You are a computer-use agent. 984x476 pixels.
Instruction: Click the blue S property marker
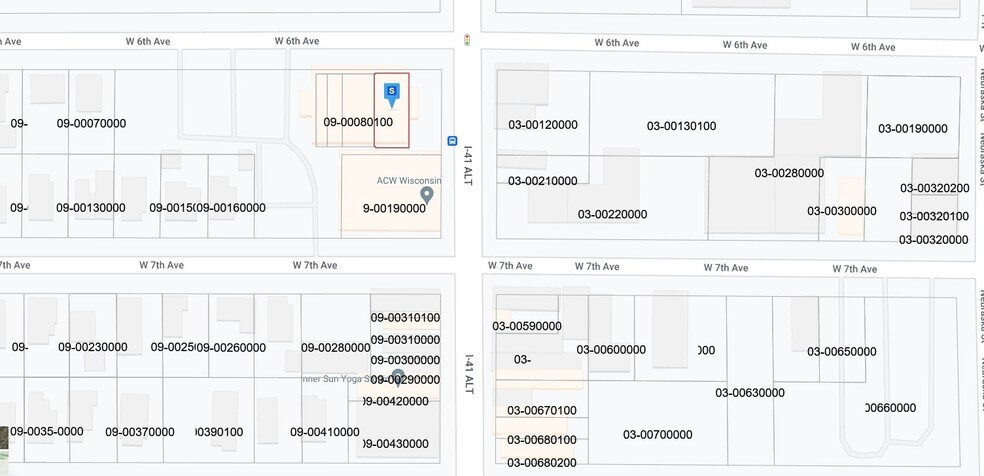coord(391,93)
